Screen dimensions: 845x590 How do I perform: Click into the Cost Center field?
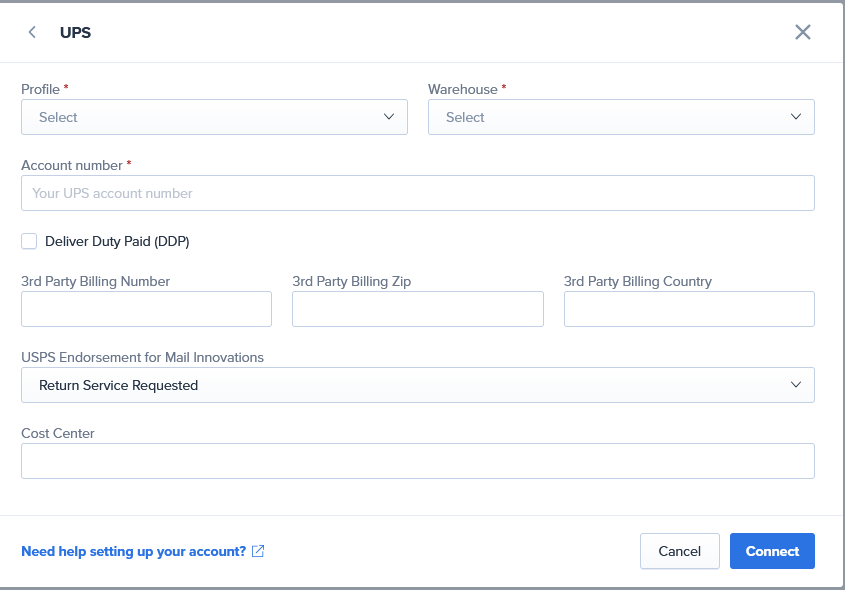[418, 461]
